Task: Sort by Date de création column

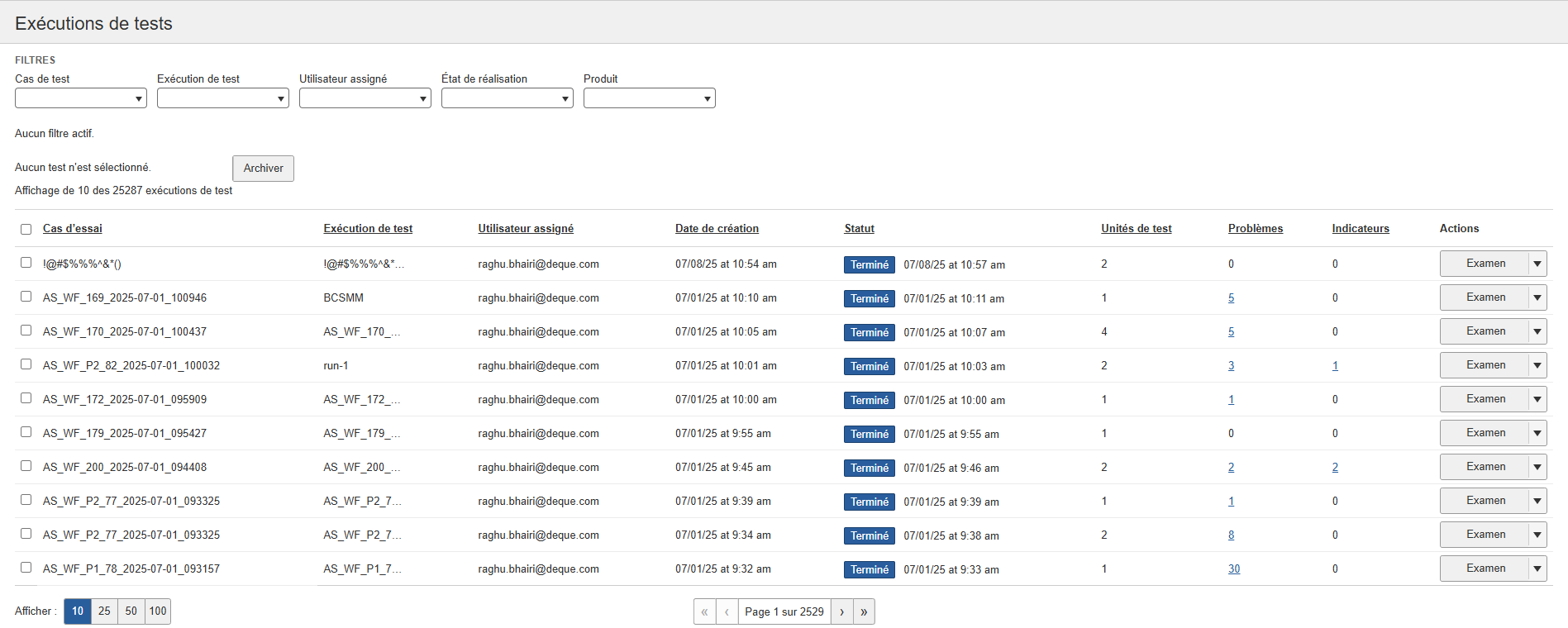Action: (717, 229)
